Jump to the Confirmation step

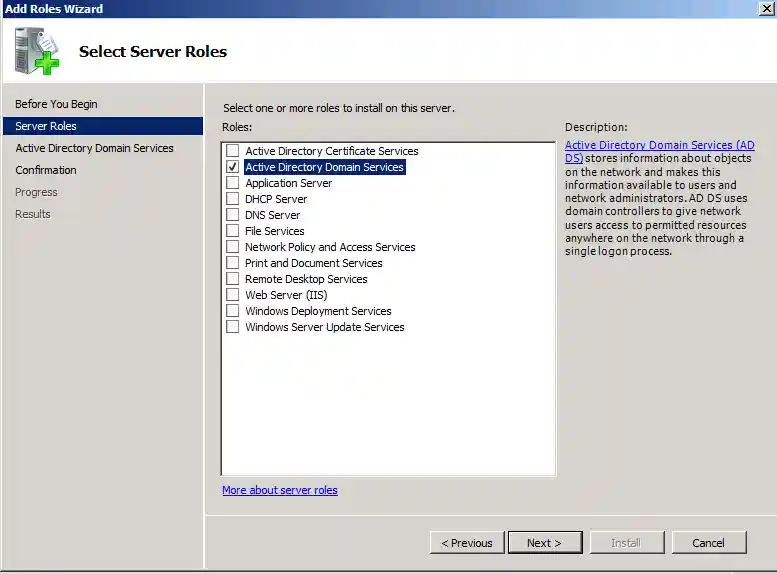tap(46, 170)
